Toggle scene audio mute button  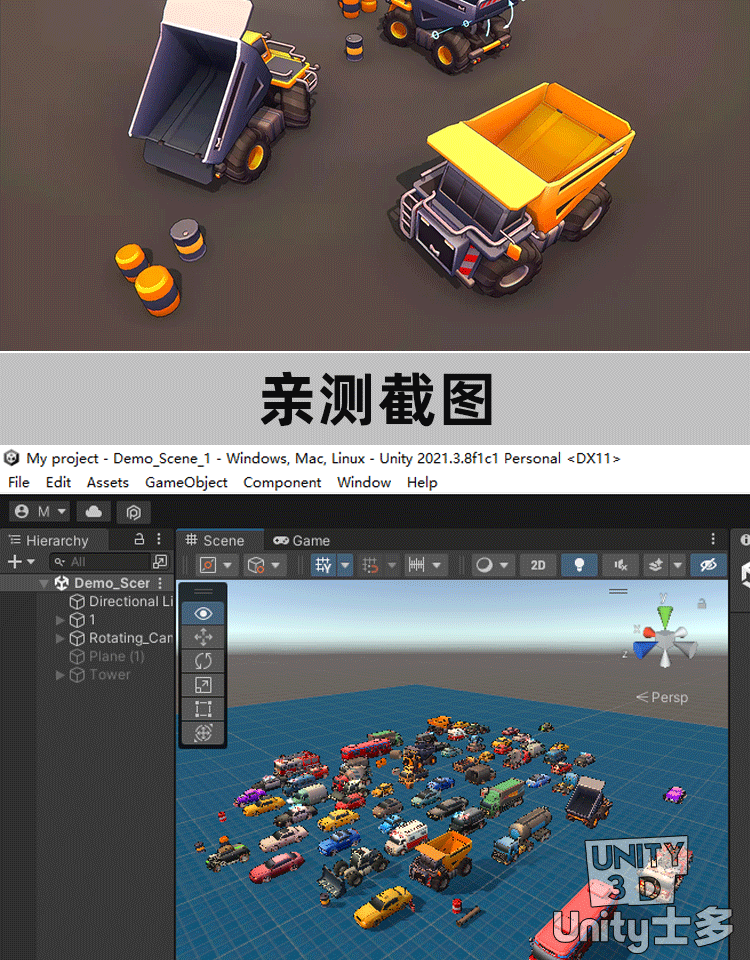point(620,565)
